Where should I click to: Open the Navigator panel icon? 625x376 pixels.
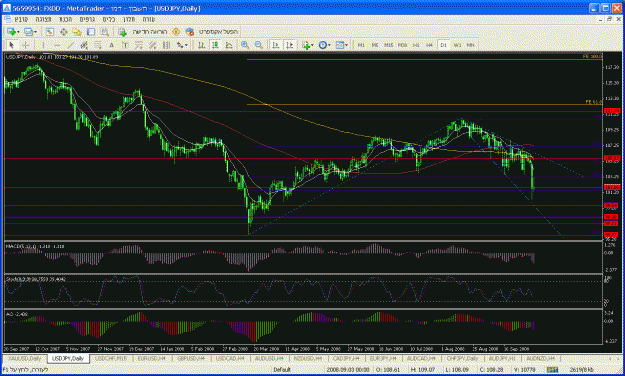click(77, 32)
